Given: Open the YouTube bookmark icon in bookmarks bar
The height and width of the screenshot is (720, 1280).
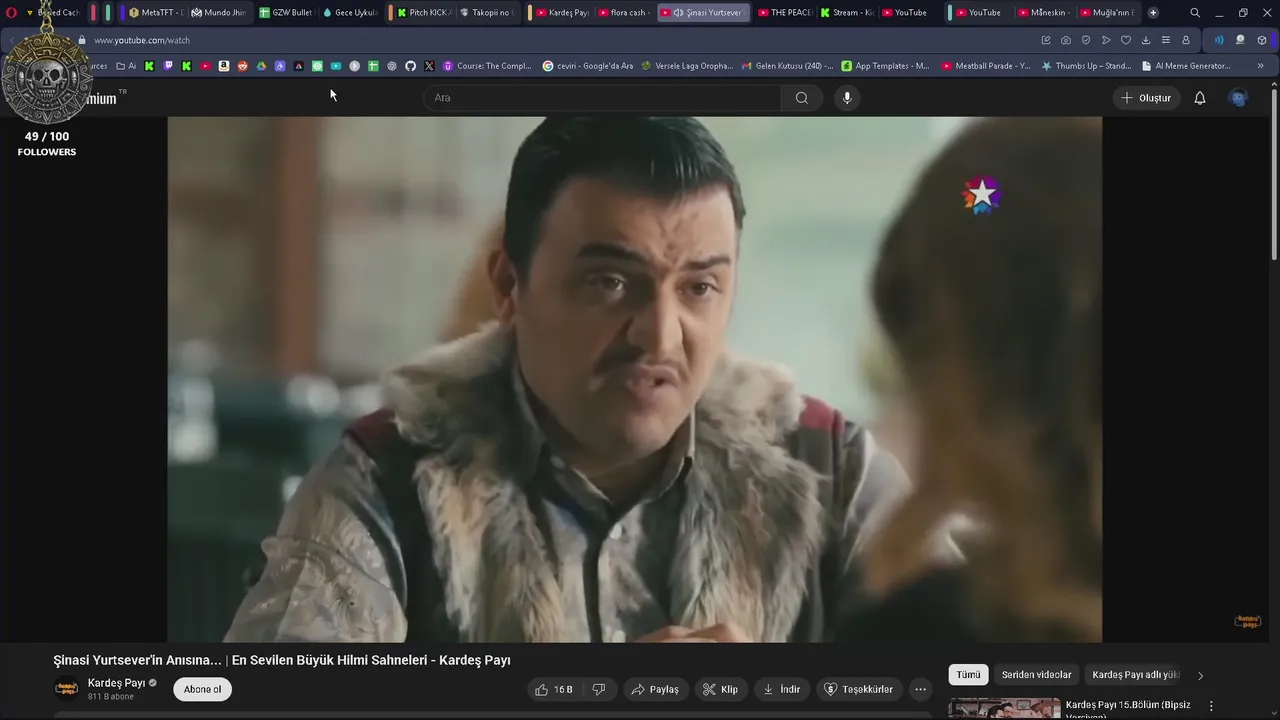Looking at the screenshot, I should [x=205, y=66].
